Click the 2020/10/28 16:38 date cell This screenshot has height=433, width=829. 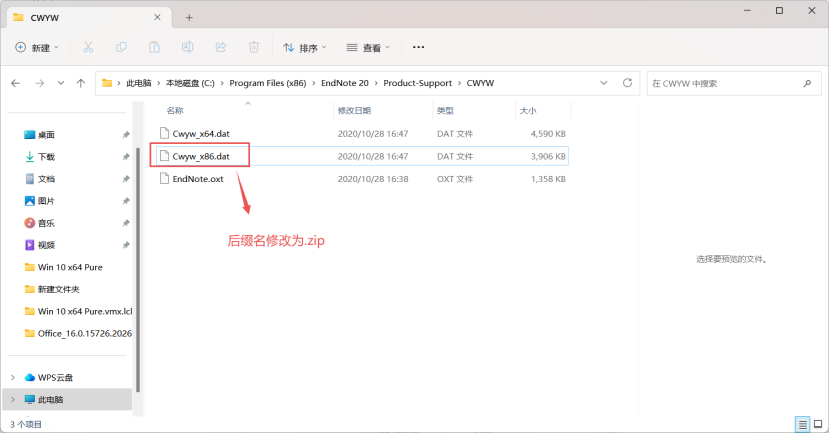373,179
